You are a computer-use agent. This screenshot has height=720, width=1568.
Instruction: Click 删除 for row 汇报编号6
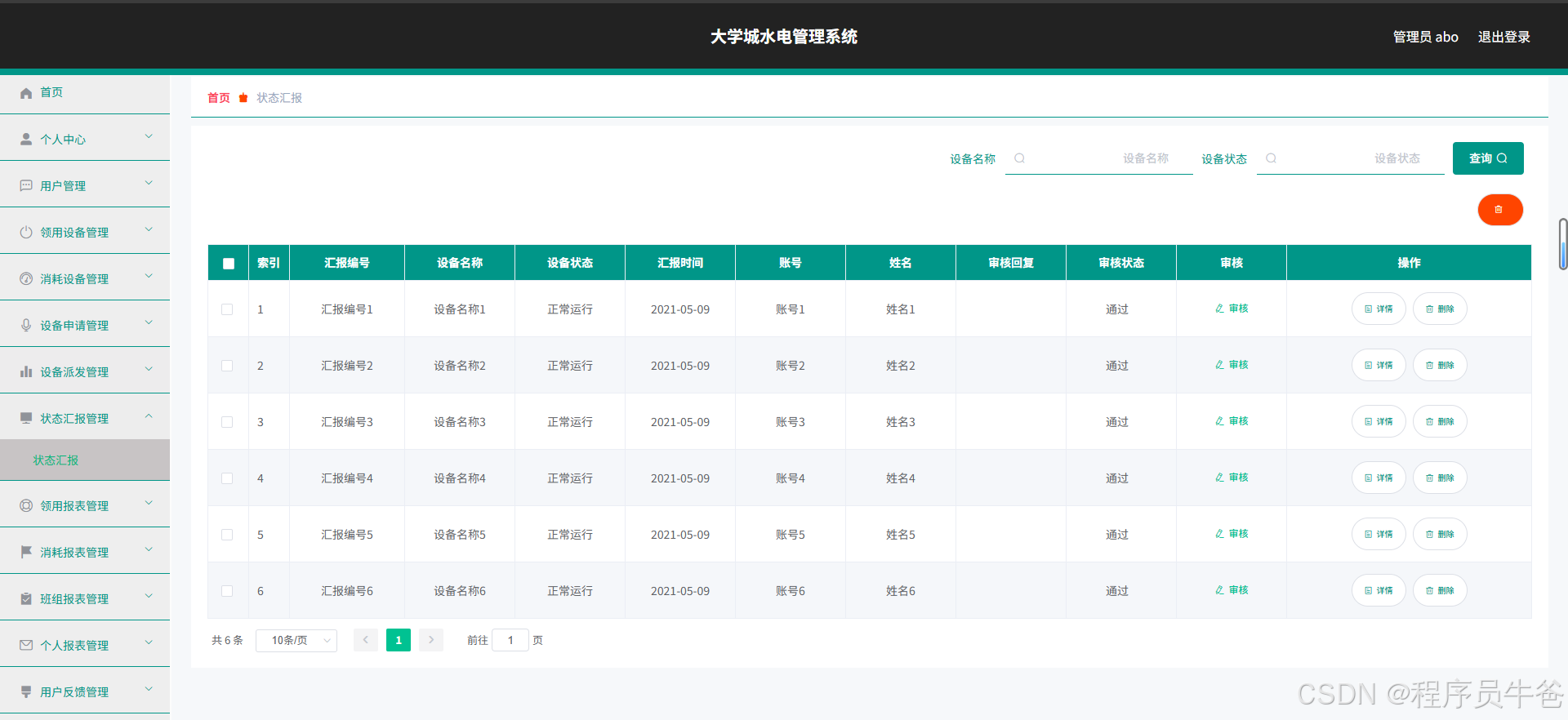[x=1440, y=590]
